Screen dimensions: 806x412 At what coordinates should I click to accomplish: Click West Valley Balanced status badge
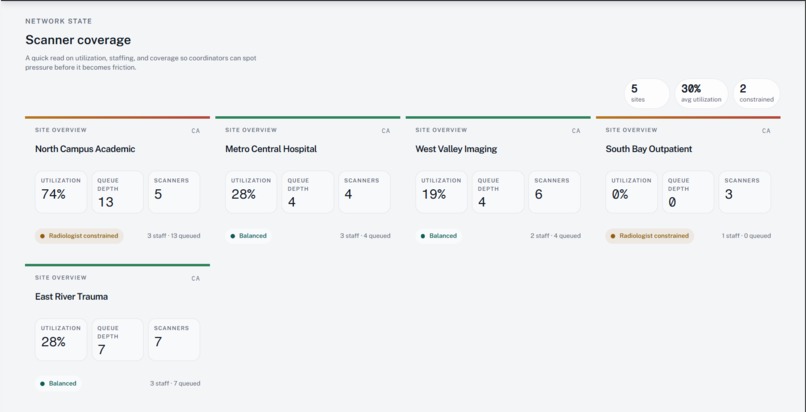point(438,236)
